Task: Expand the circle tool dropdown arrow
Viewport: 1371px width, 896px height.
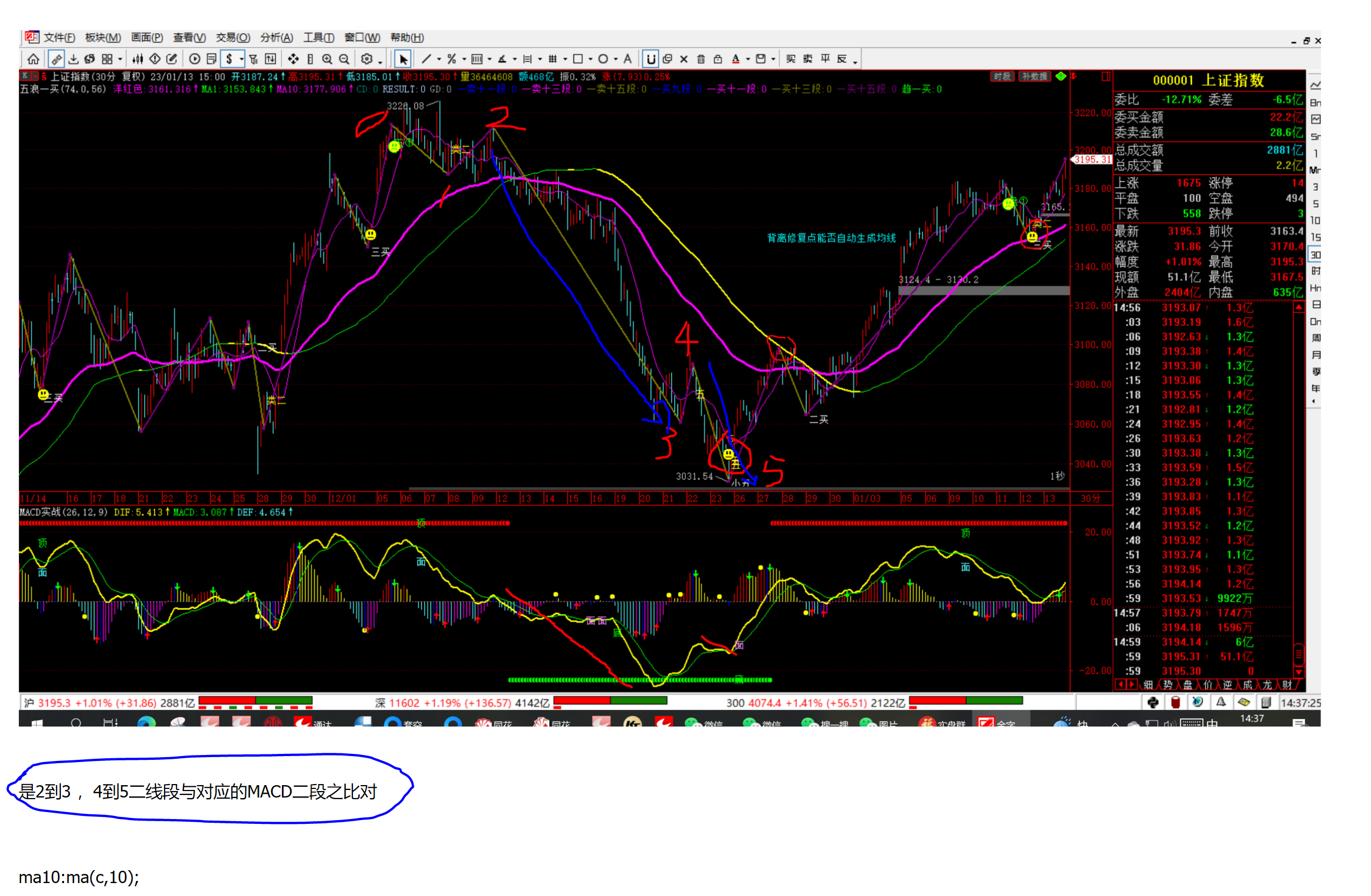Action: tap(616, 59)
